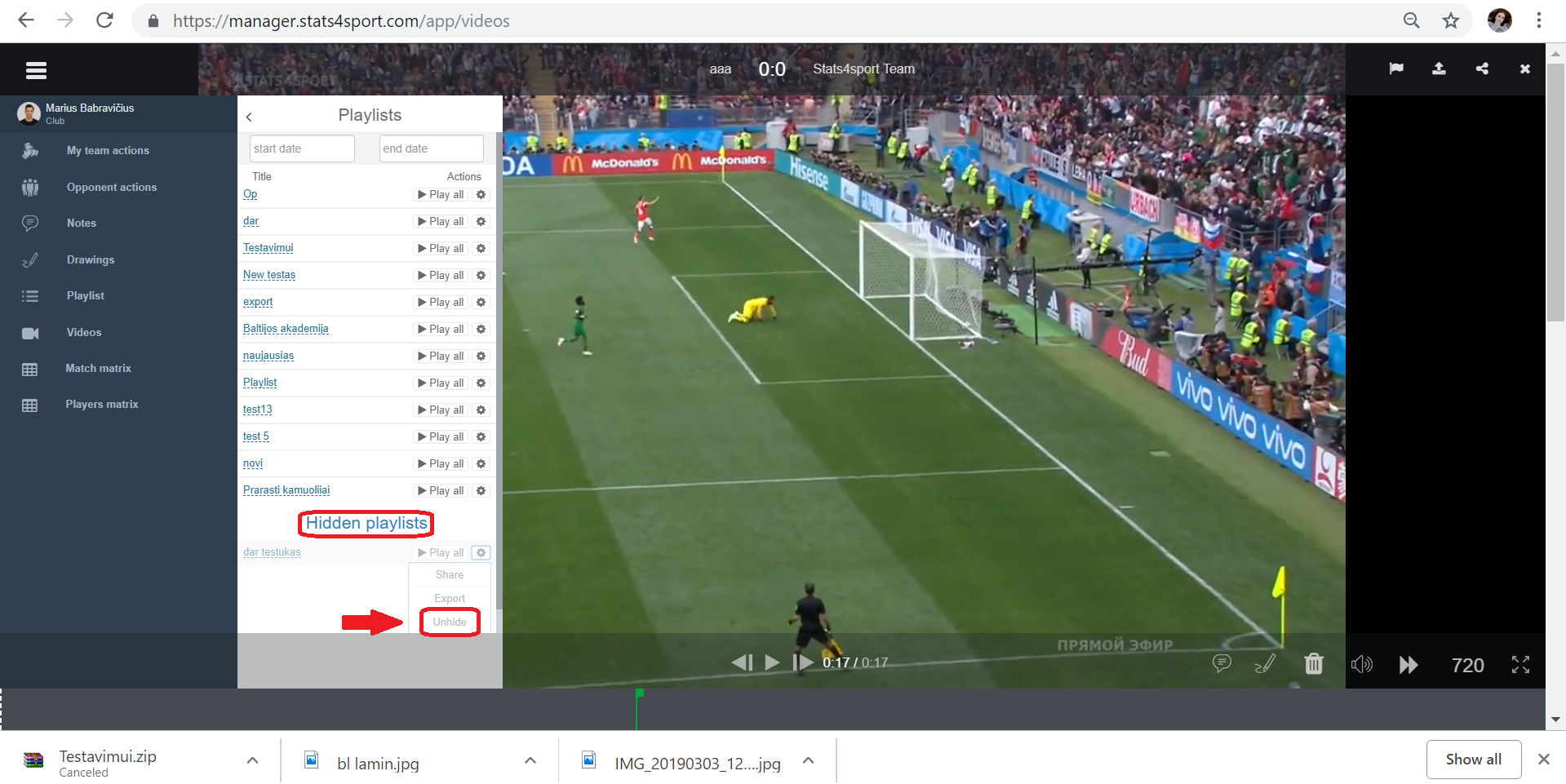This screenshot has width=1566, height=784.
Task: Open options for the Testavimui.zip download
Action: 252,760
